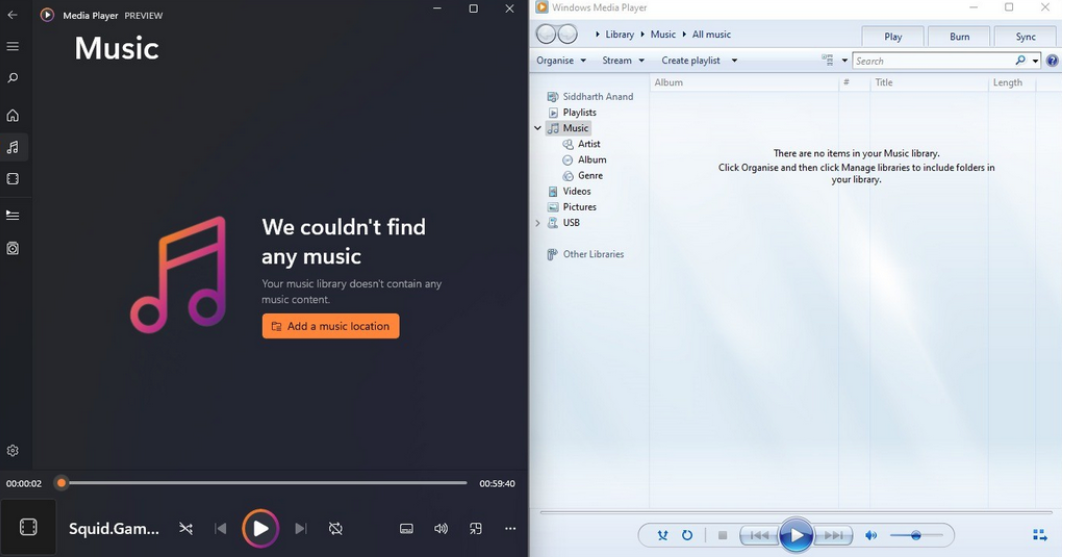The image size is (1067, 557).
Task: Open the Stream dropdown menu
Action: point(623,61)
